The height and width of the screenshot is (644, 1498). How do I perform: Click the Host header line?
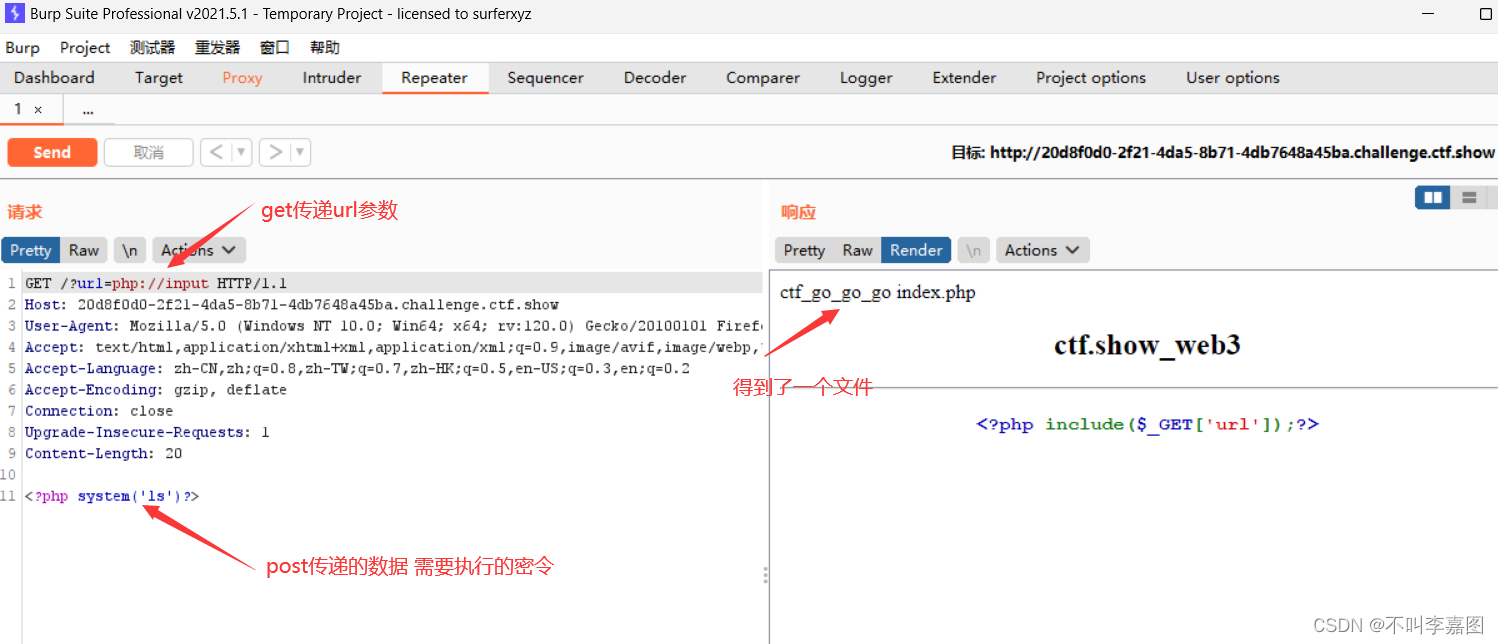[292, 304]
